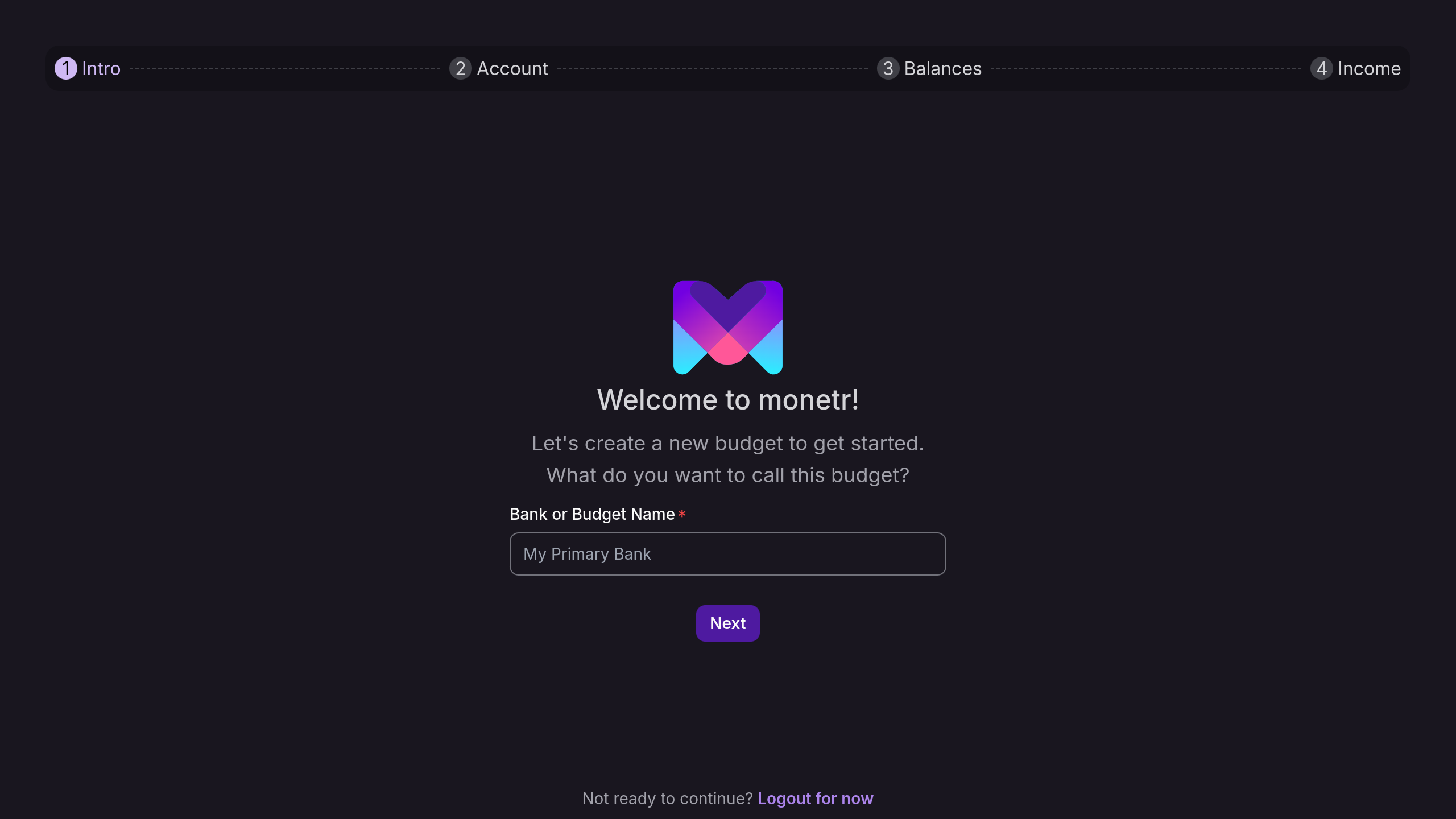
Task: Focus the Bank or Budget Name field
Action: point(728,554)
